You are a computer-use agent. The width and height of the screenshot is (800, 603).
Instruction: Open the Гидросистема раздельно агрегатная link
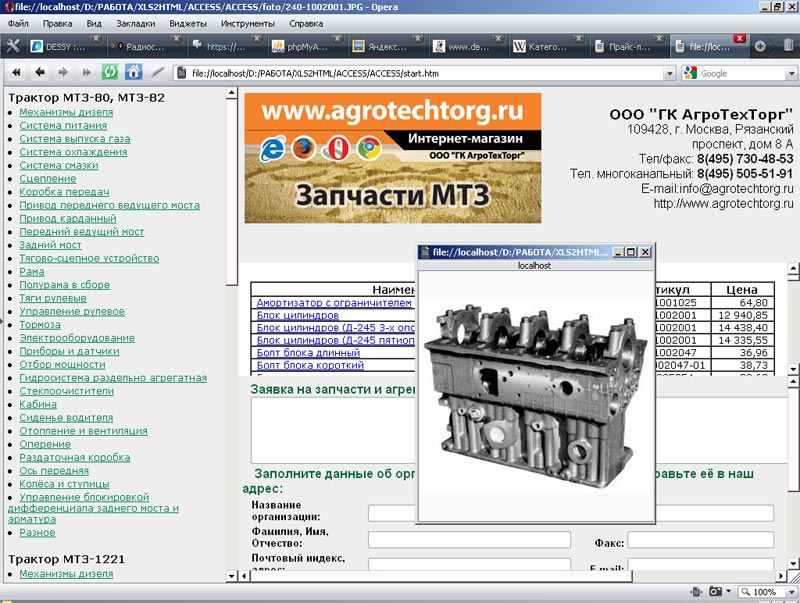pos(113,378)
